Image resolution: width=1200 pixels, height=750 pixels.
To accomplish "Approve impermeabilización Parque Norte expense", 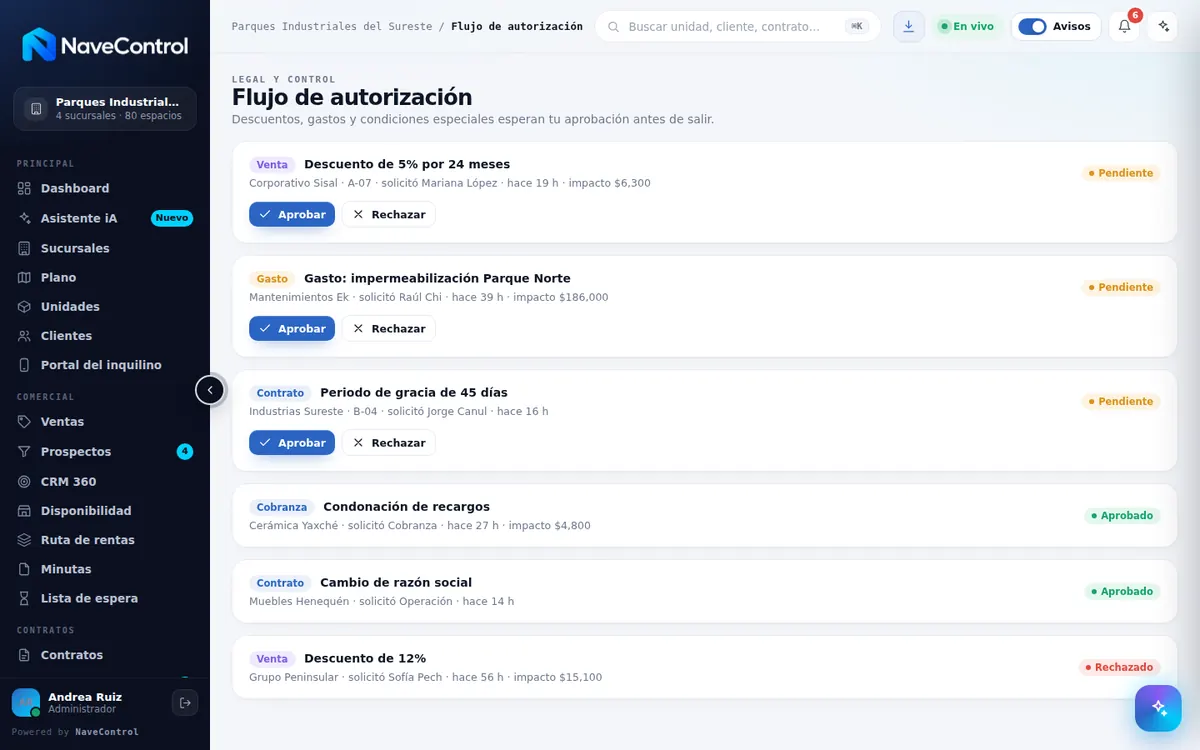I will 292,328.
